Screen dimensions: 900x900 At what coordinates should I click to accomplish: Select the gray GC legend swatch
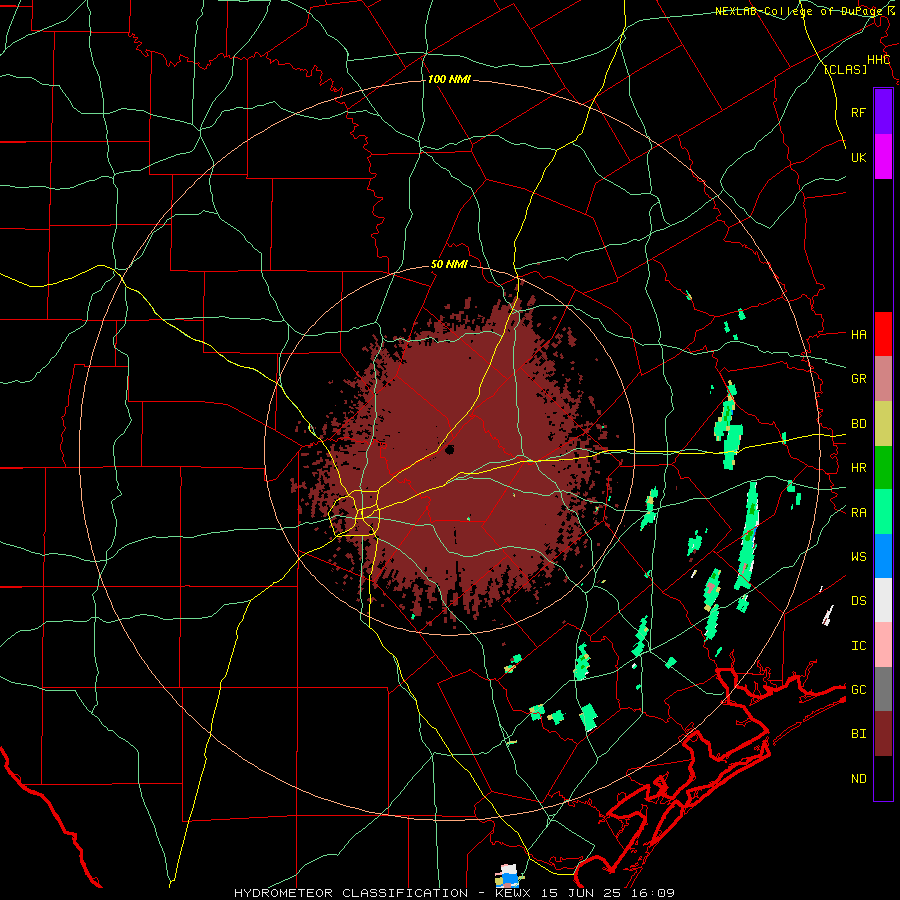[883, 689]
